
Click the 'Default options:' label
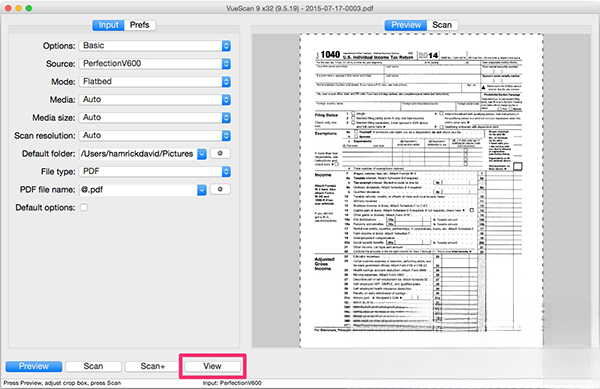coord(45,208)
